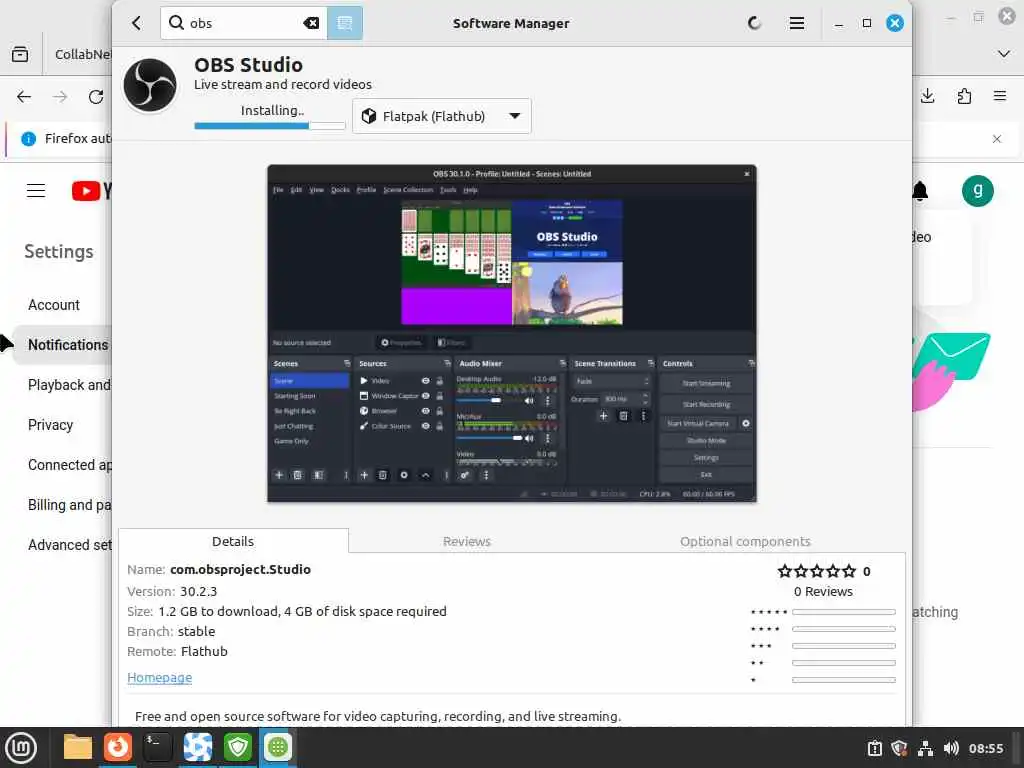Open Terminal from the taskbar
This screenshot has width=1024, height=768.
click(x=157, y=747)
